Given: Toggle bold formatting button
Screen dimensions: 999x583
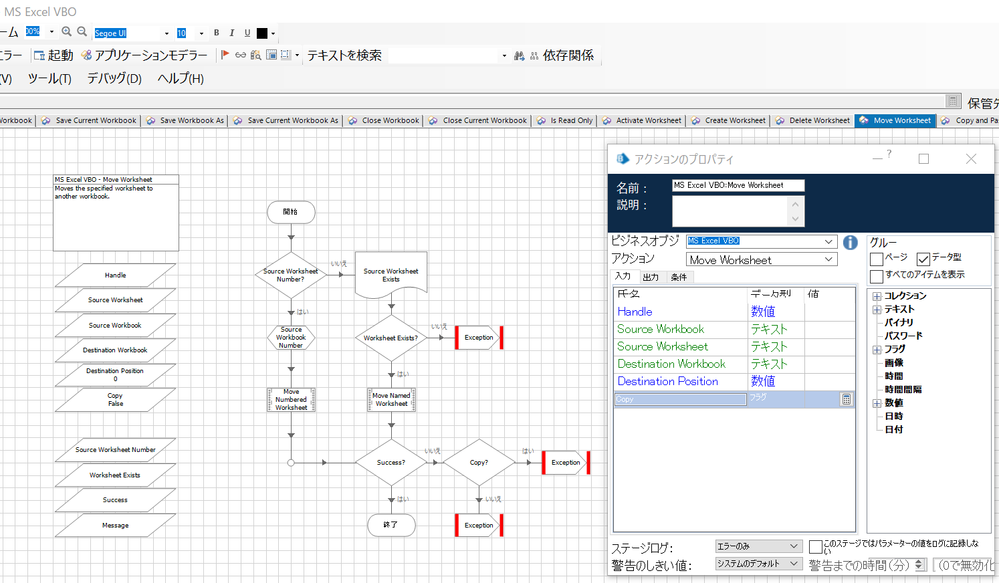Looking at the screenshot, I should tap(217, 33).
